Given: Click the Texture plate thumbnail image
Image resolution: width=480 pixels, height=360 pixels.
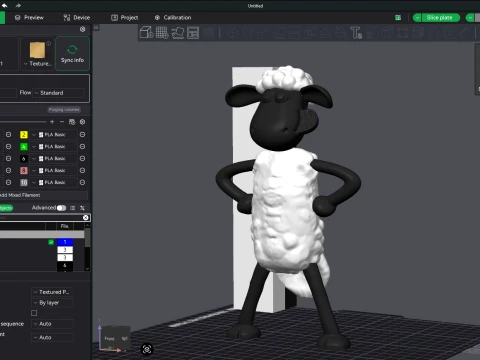Looking at the screenshot, I should tap(37, 50).
